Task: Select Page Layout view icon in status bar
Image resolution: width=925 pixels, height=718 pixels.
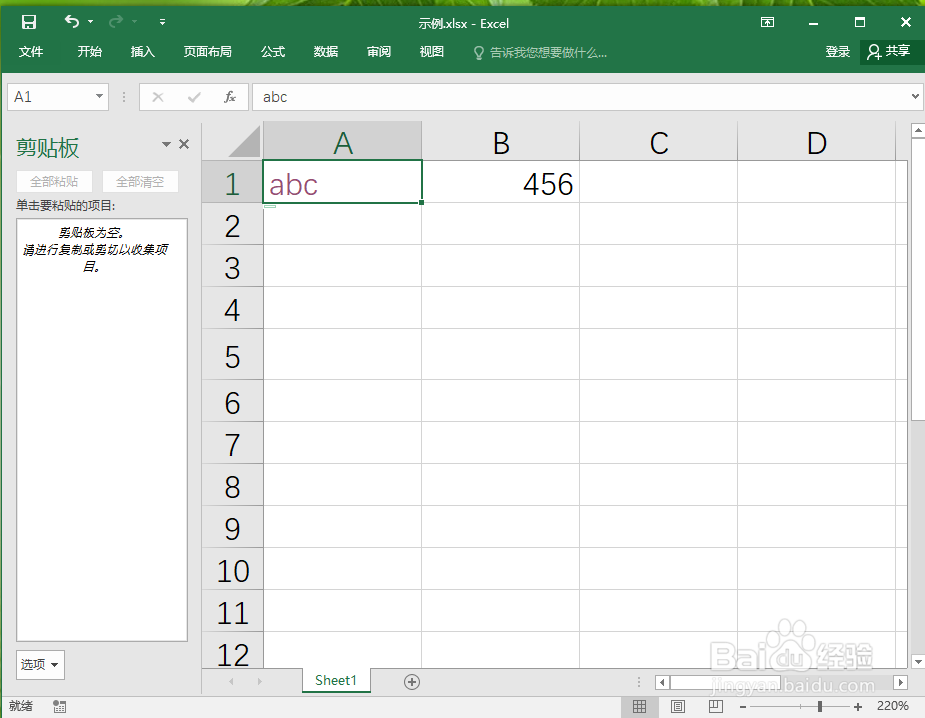Action: pos(678,706)
